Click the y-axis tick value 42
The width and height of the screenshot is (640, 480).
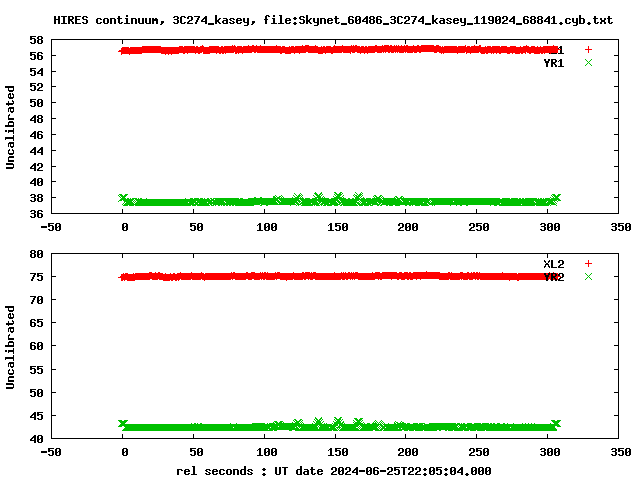(x=36, y=167)
